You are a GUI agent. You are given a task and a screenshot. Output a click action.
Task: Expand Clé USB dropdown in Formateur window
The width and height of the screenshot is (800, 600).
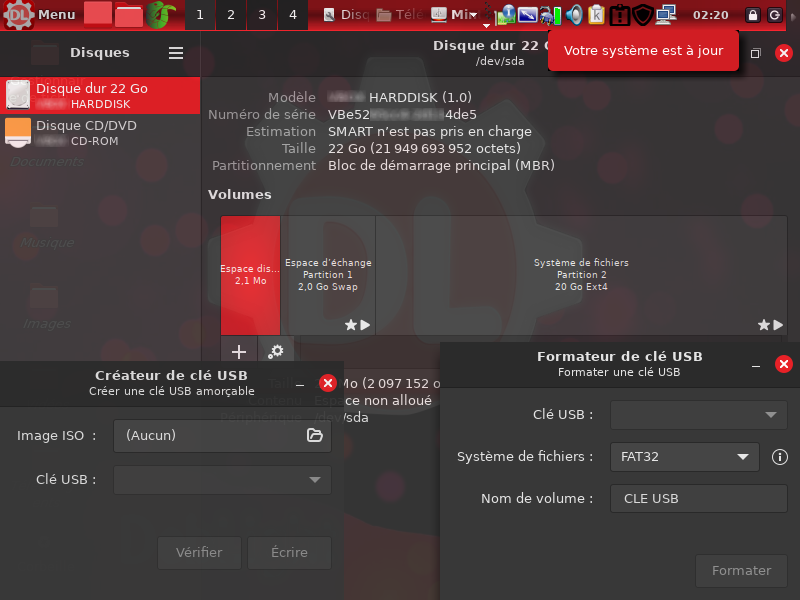[x=698, y=414]
